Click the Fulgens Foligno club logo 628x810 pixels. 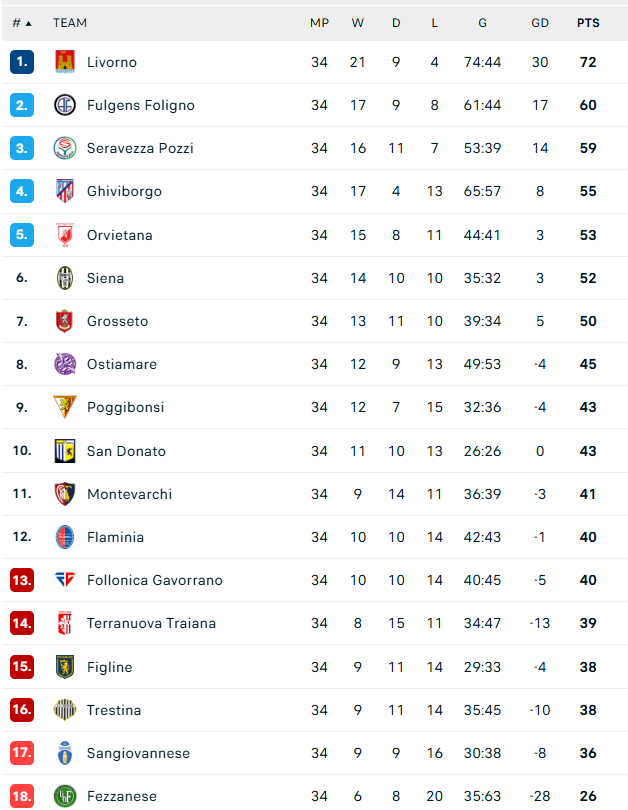tap(65, 105)
